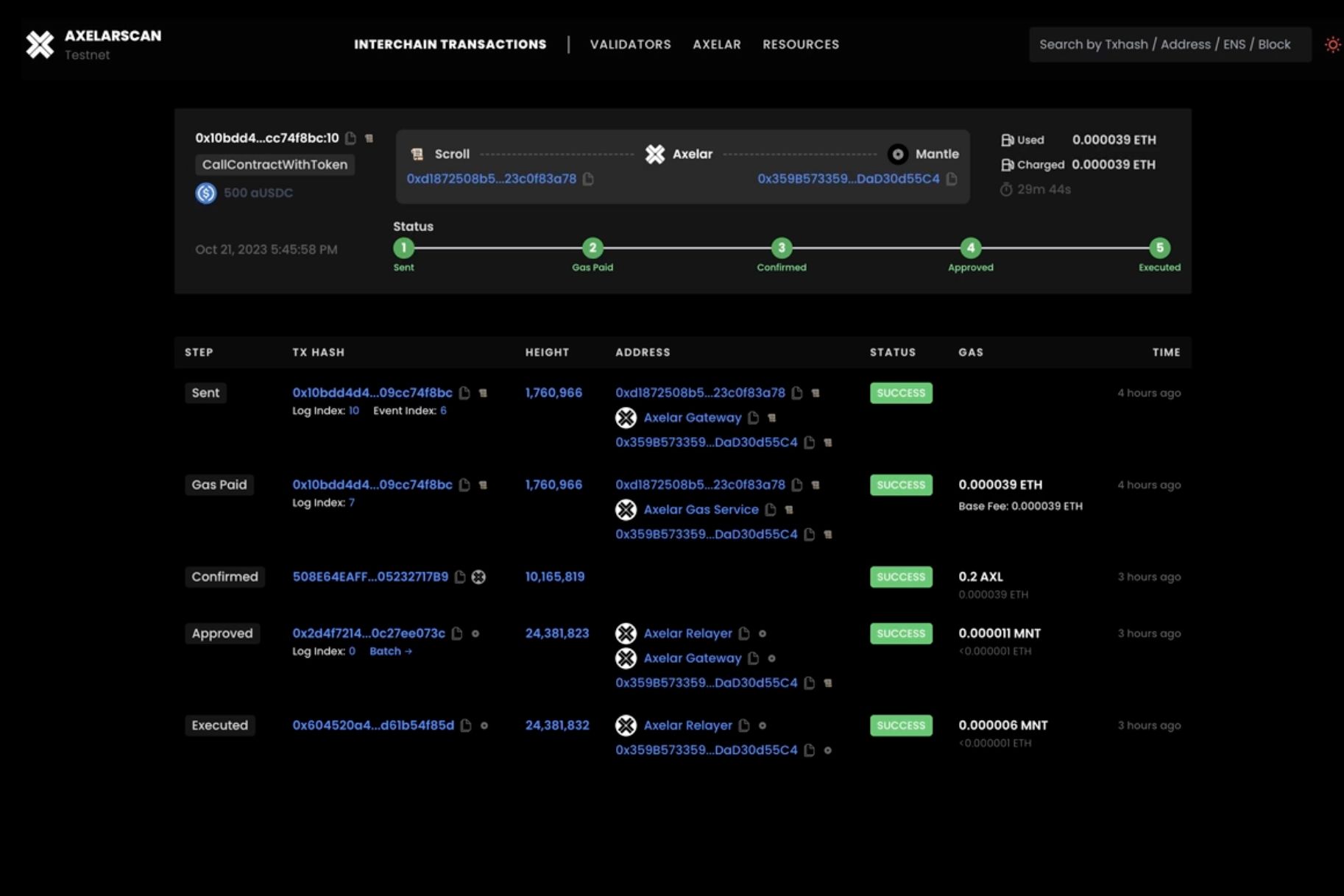Copy the Approved tx hash 0x2d4f7214
1344x896 pixels.
[457, 633]
